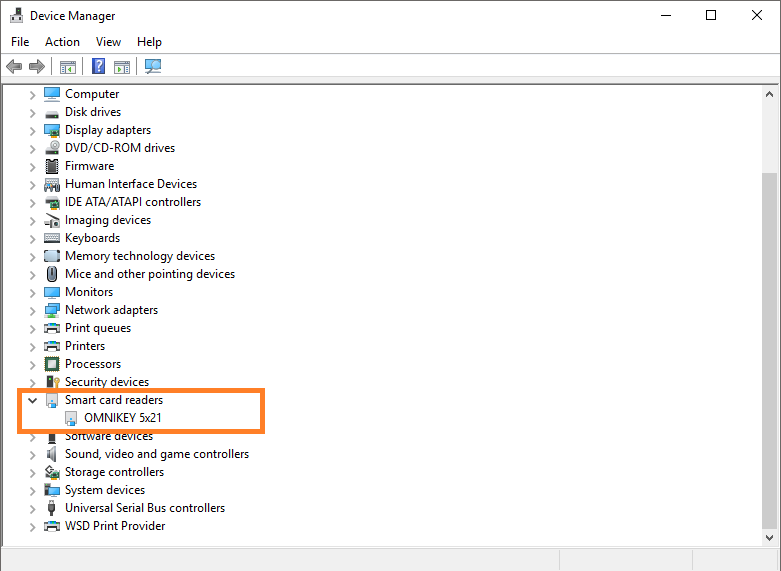Viewport: 781px width, 571px height.
Task: Collapse the Smart card readers node
Action: click(x=32, y=400)
